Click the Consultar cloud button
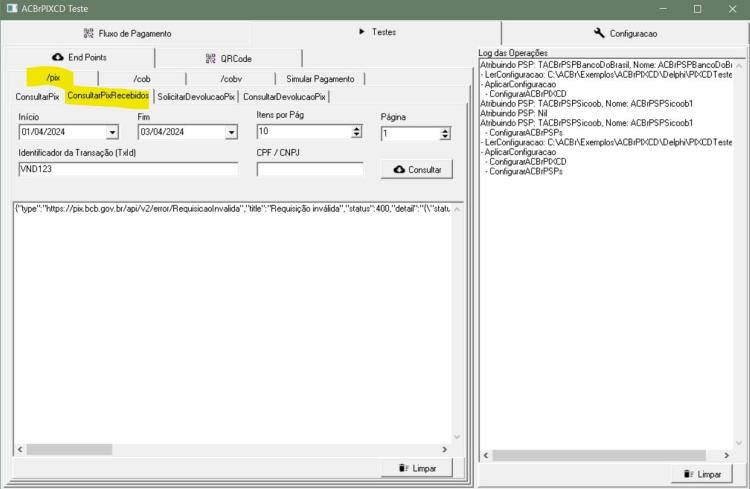Image resolution: width=750 pixels, height=489 pixels. pos(417,169)
